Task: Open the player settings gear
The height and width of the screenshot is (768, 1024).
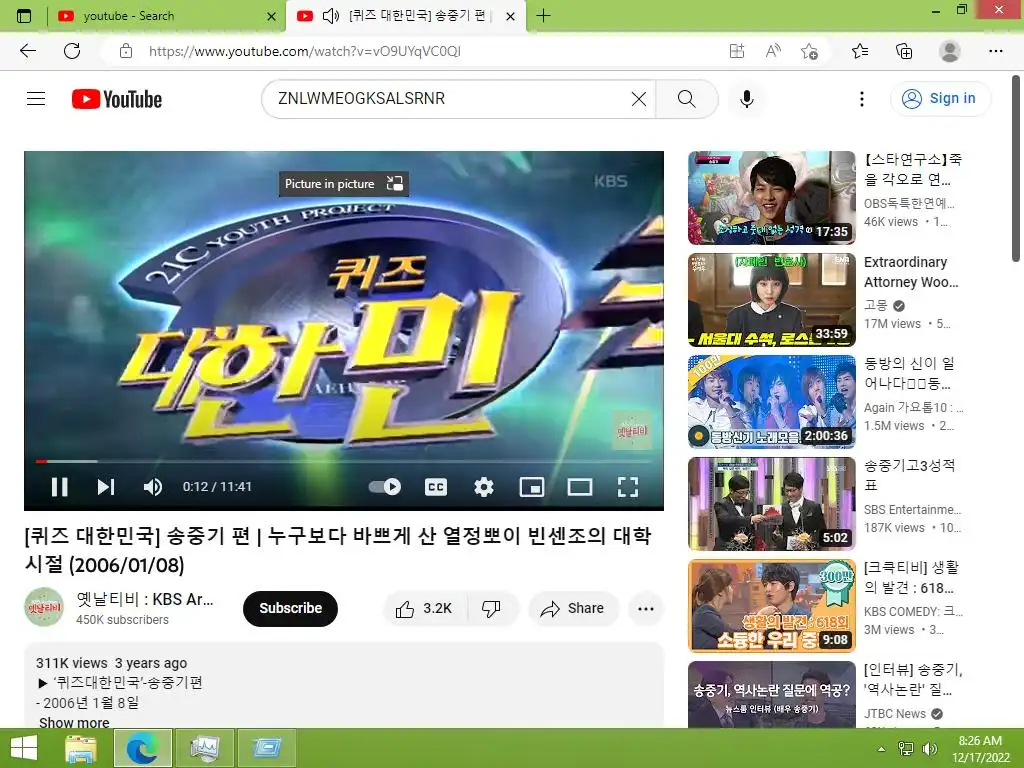Action: pos(483,487)
